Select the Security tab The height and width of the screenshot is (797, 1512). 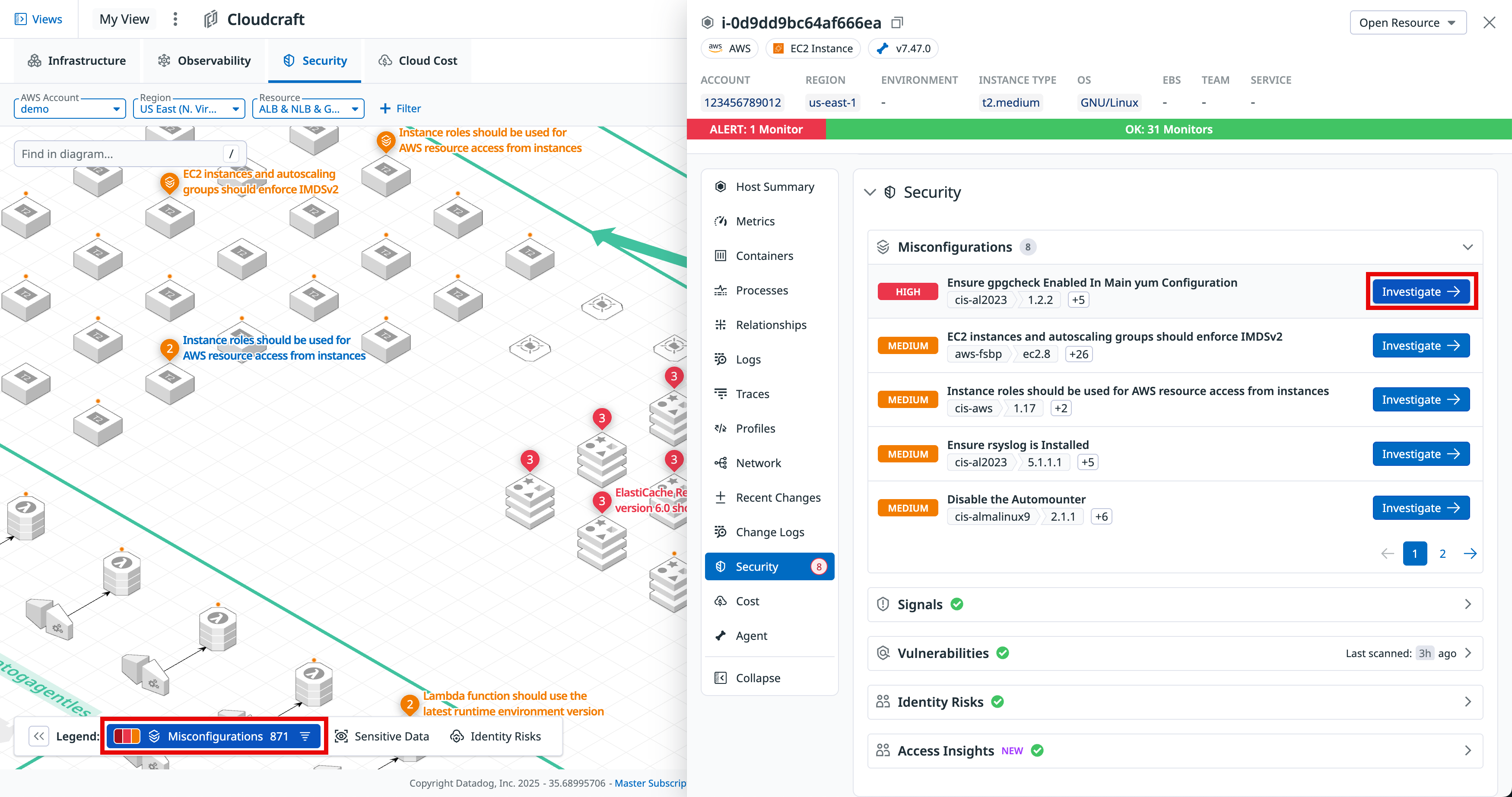314,60
